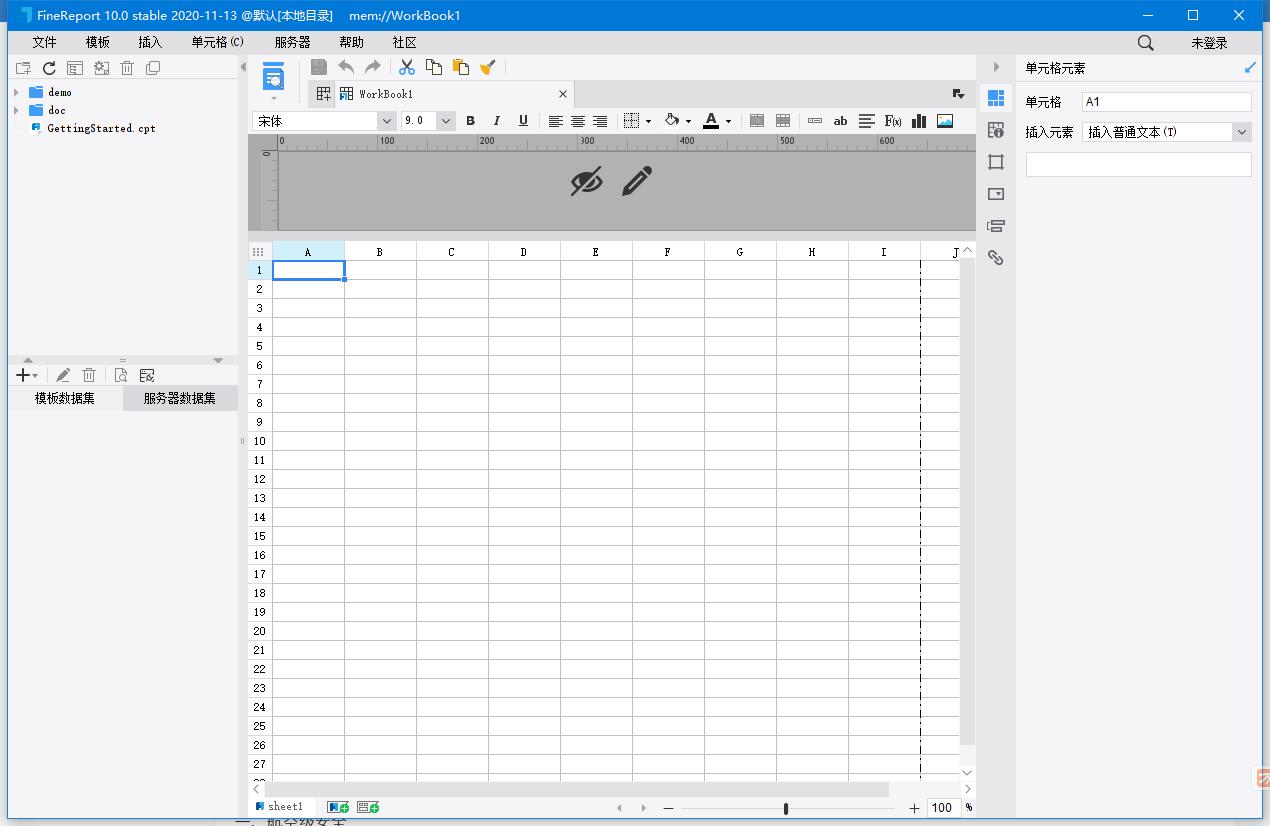Open the 单元格 menu
Image resolution: width=1270 pixels, height=826 pixels.
tap(218, 43)
